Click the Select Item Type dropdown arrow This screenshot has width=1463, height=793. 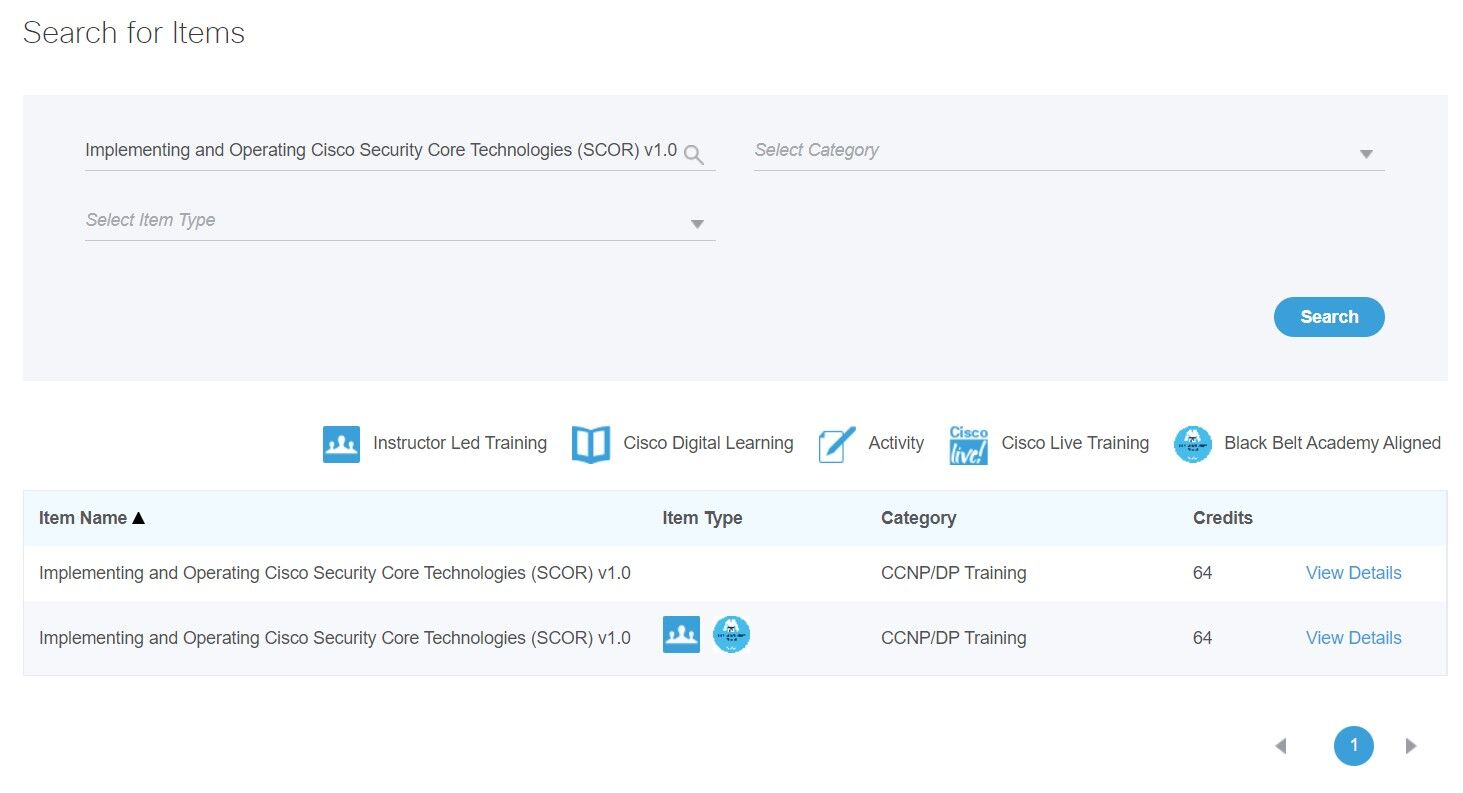(x=697, y=224)
